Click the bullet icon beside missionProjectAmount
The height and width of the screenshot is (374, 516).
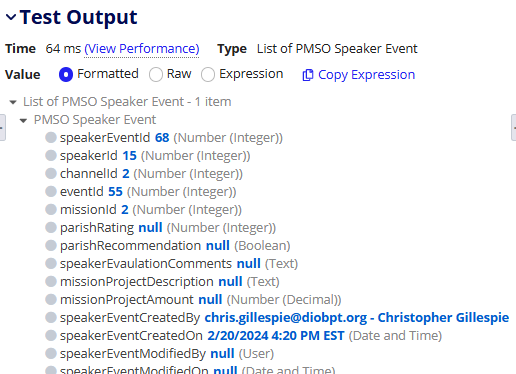pos(51,299)
